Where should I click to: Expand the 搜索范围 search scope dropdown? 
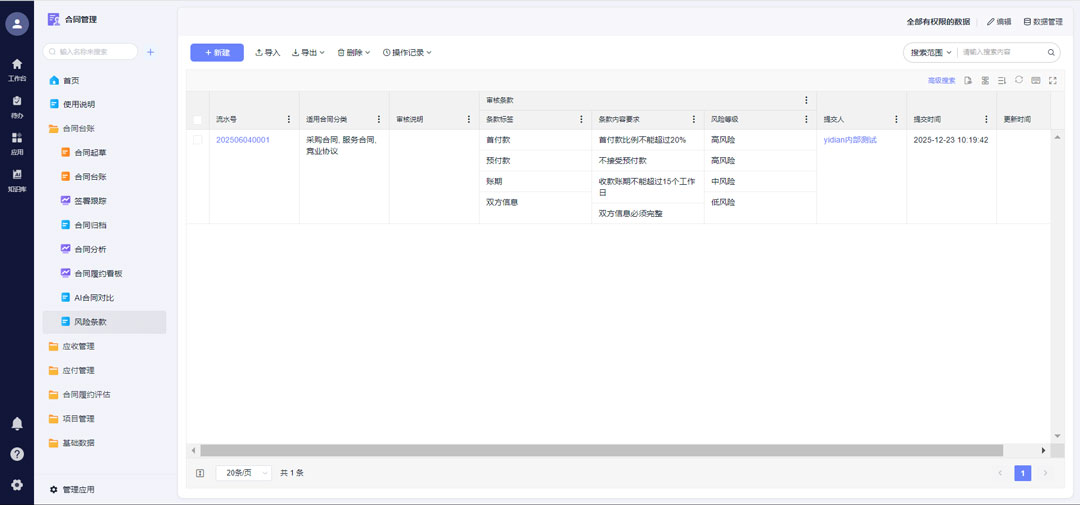930,52
